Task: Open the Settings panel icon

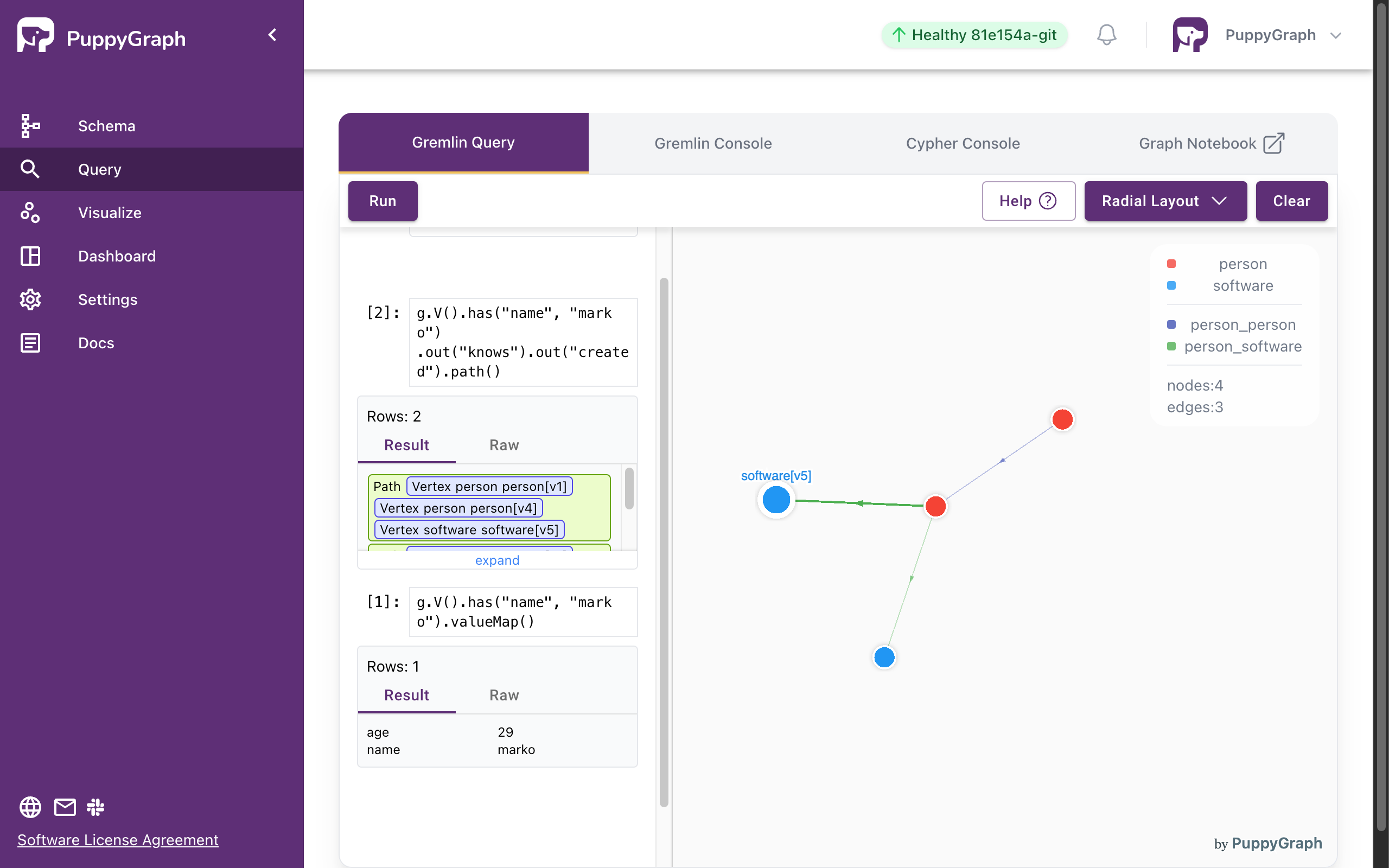Action: pyautogui.click(x=29, y=298)
